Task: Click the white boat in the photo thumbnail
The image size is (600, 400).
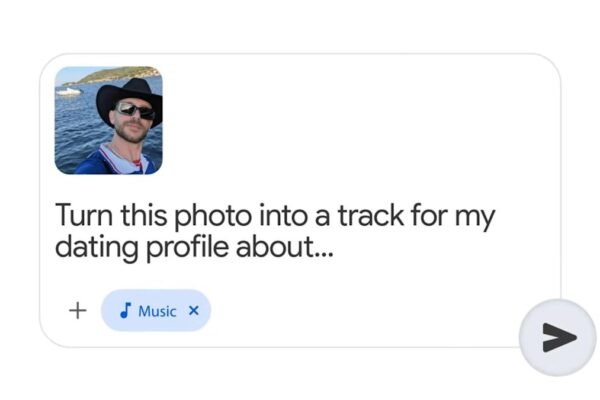Action: click(69, 91)
